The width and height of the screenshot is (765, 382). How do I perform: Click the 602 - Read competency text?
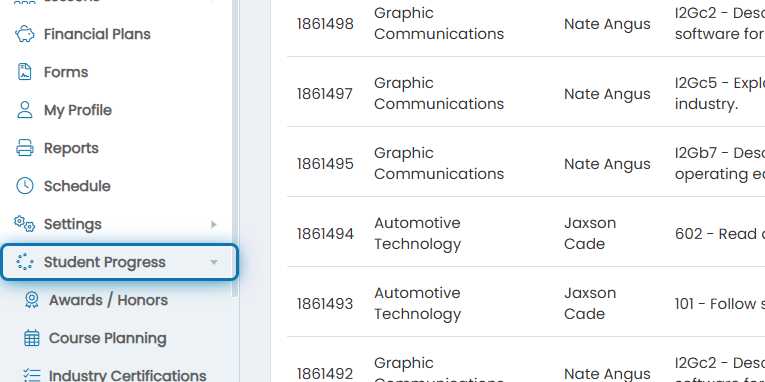tap(720, 234)
